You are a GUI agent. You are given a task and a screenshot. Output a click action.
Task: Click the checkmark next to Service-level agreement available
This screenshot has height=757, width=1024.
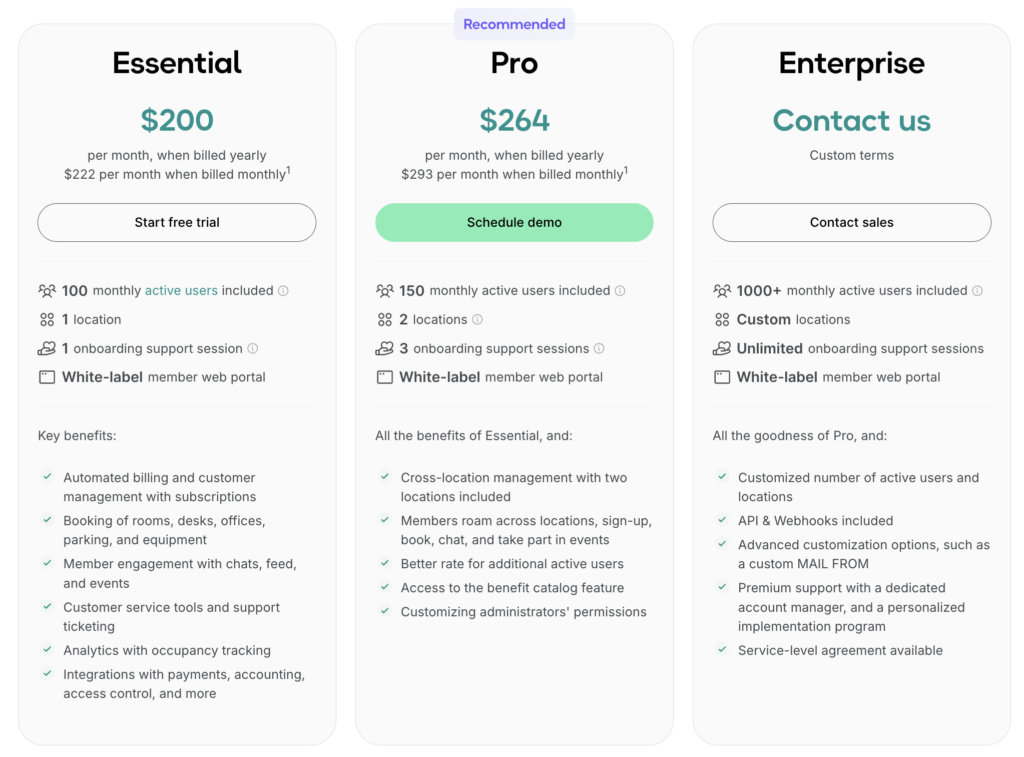[x=722, y=650]
